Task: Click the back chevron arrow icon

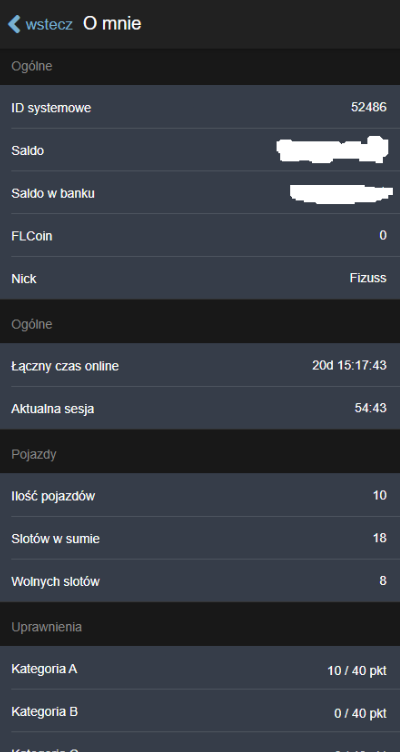Action: 14,24
